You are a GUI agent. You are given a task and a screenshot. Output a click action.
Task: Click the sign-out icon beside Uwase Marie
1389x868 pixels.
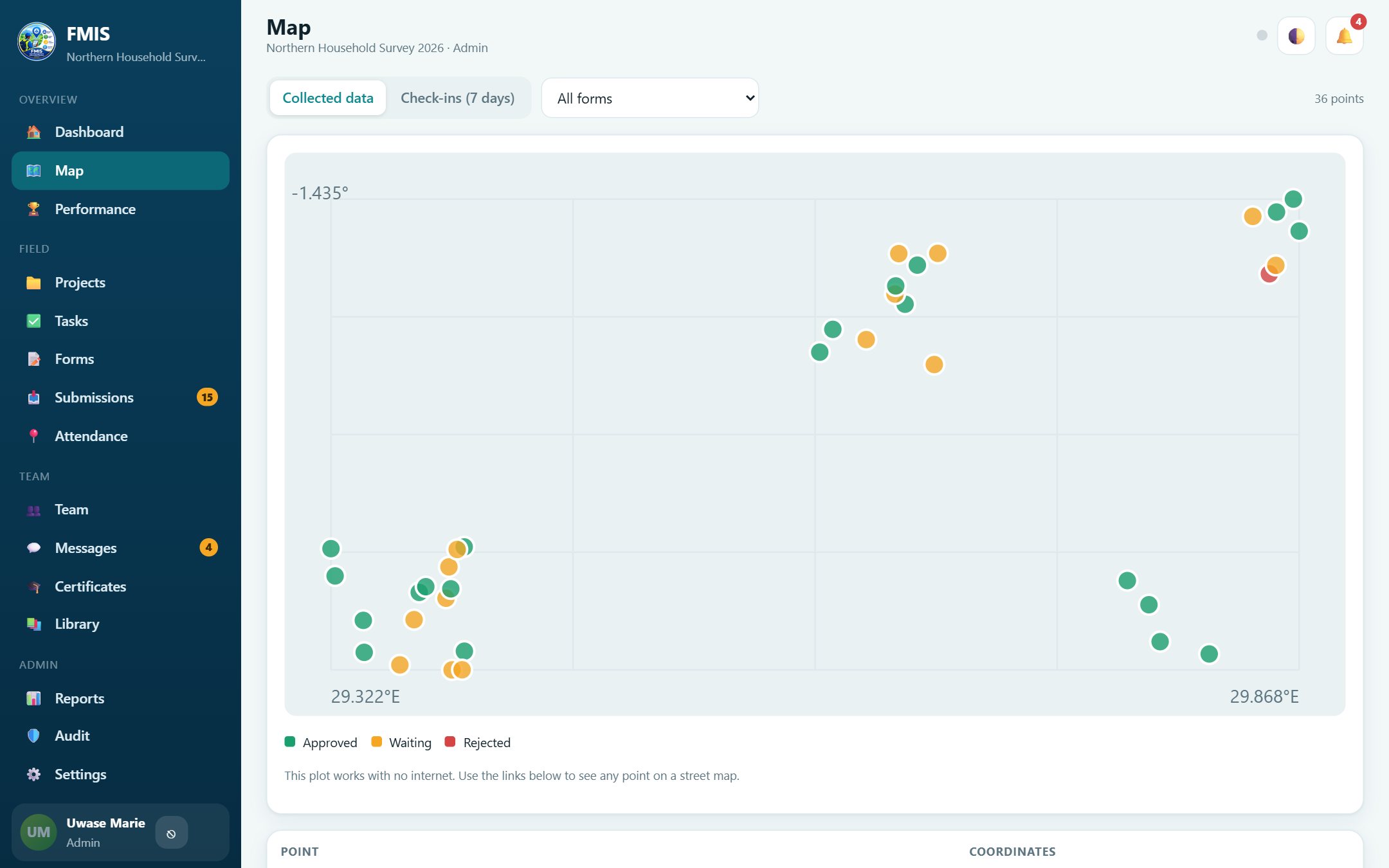tap(171, 833)
